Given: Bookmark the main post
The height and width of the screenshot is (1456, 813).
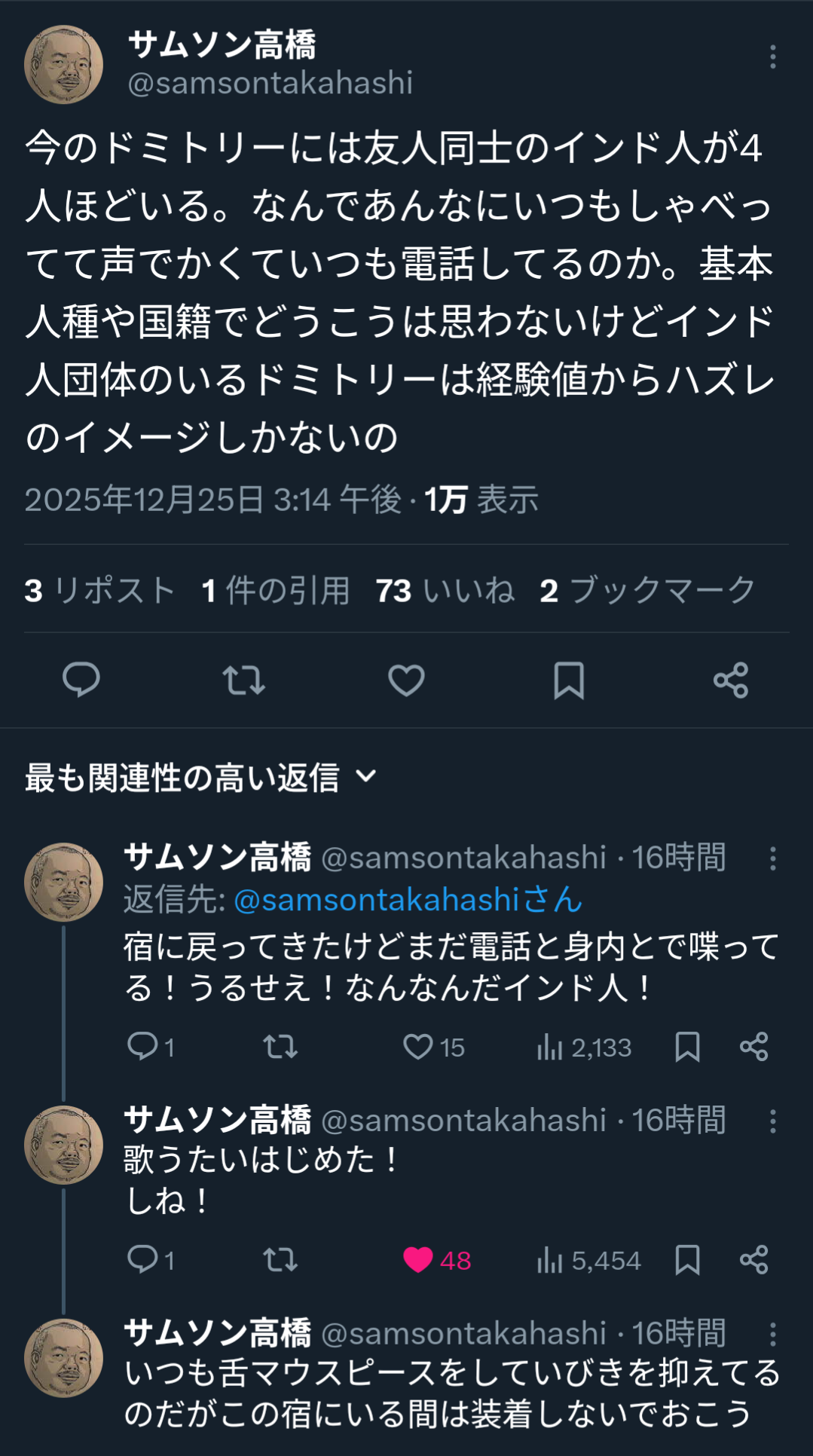Looking at the screenshot, I should coord(568,680).
